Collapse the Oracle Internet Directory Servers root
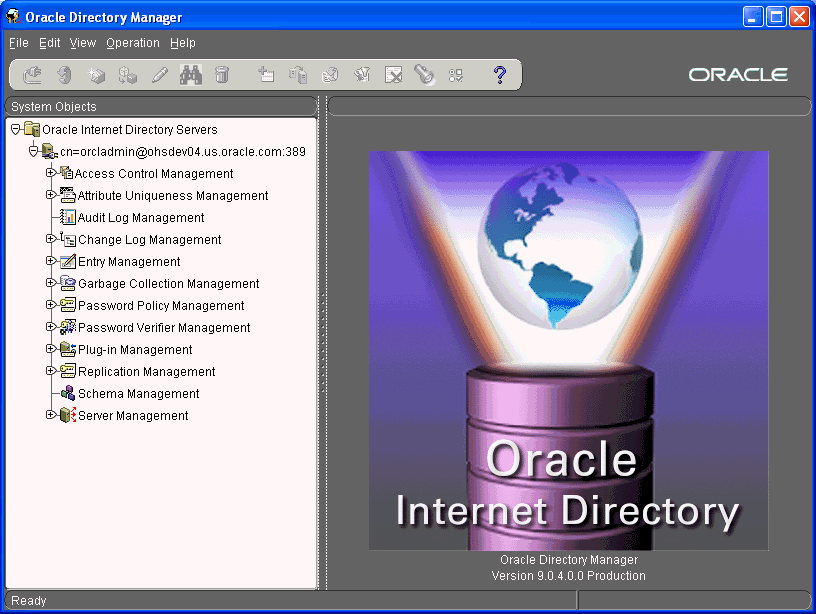This screenshot has width=816, height=614. (15, 129)
